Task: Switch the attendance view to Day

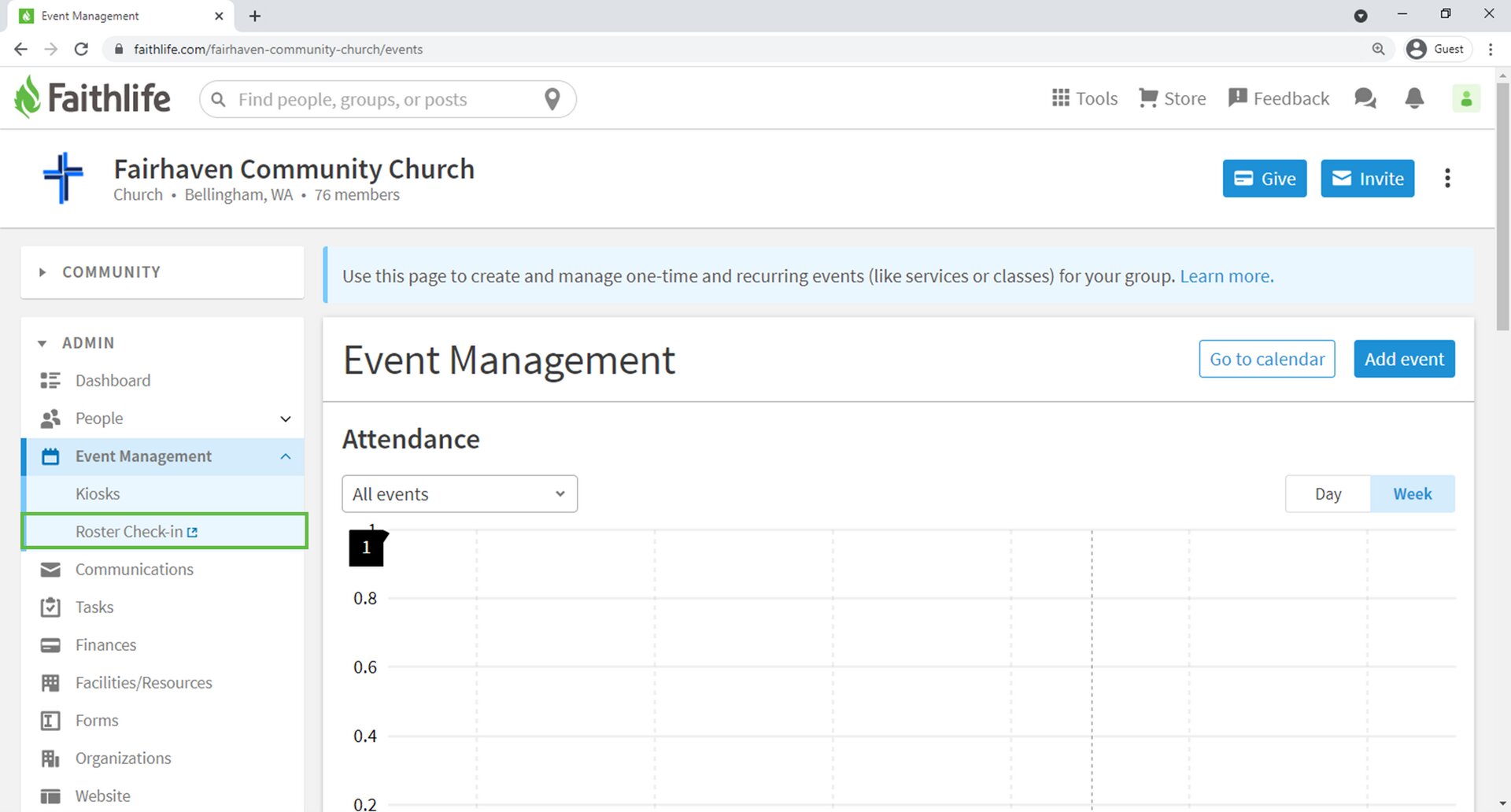Action: tap(1328, 494)
